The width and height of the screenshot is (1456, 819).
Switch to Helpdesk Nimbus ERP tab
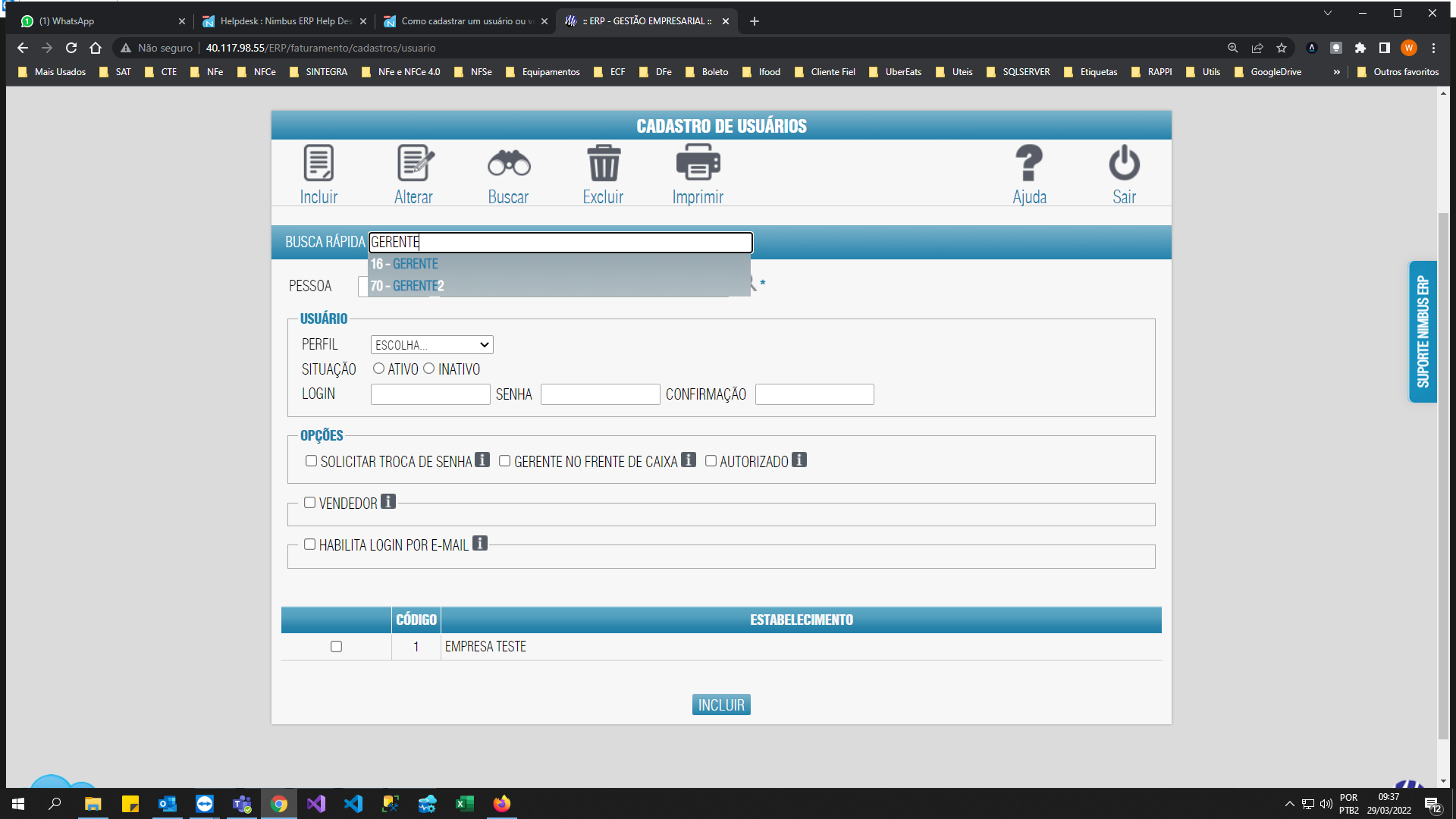[x=285, y=21]
